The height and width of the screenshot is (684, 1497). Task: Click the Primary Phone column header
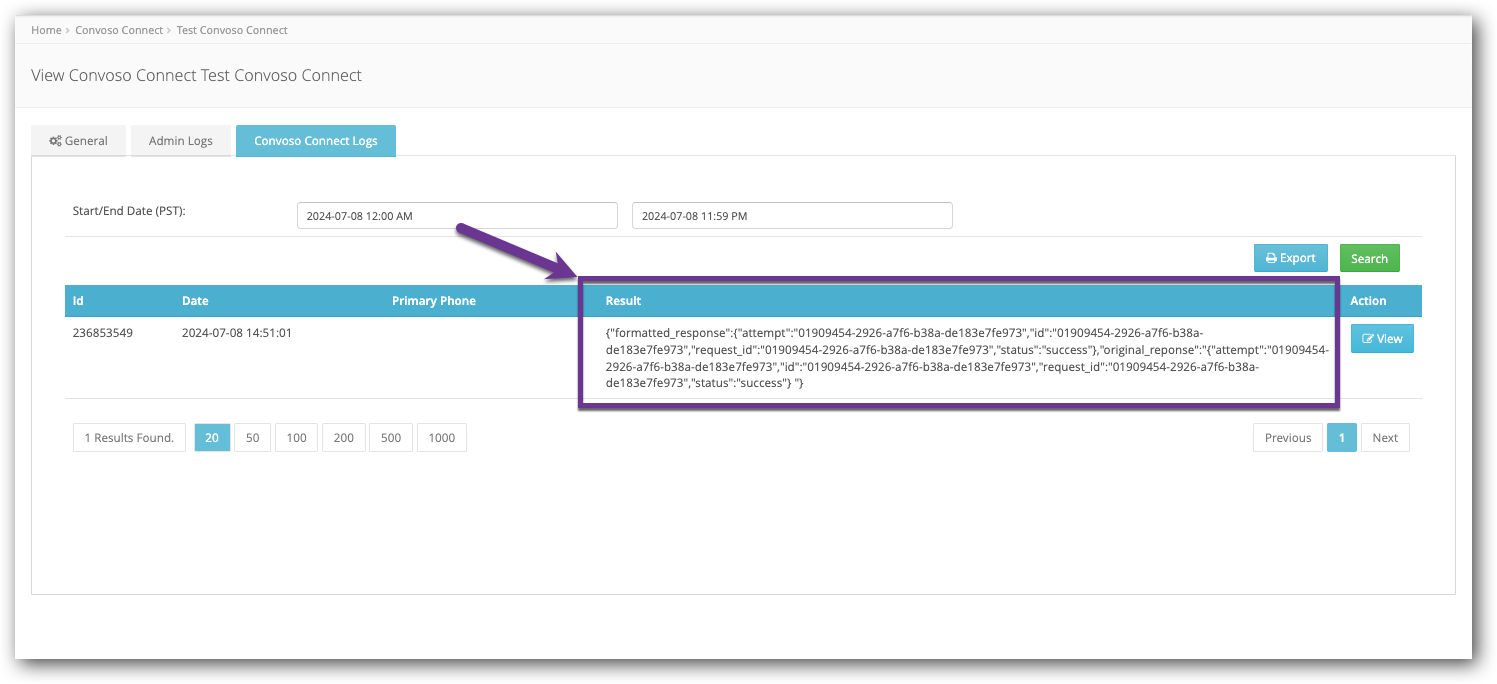pos(434,301)
